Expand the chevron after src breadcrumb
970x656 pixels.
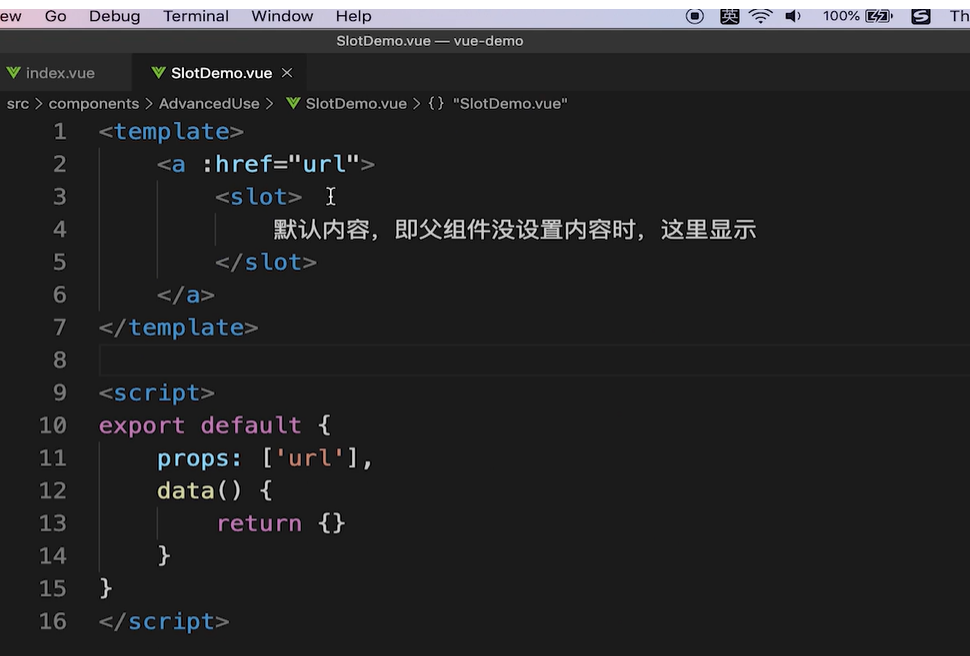tap(38, 103)
